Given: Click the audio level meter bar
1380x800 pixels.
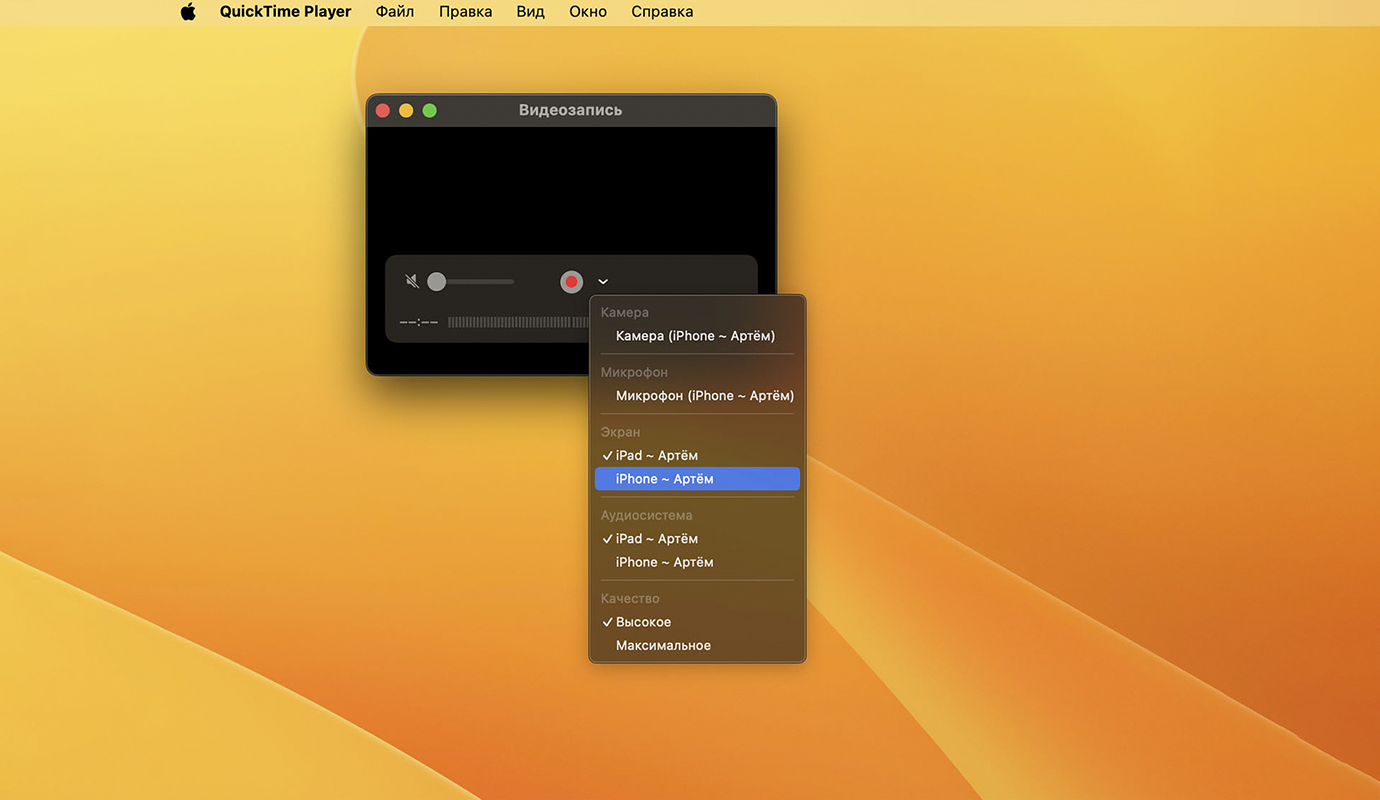Looking at the screenshot, I should (518, 322).
